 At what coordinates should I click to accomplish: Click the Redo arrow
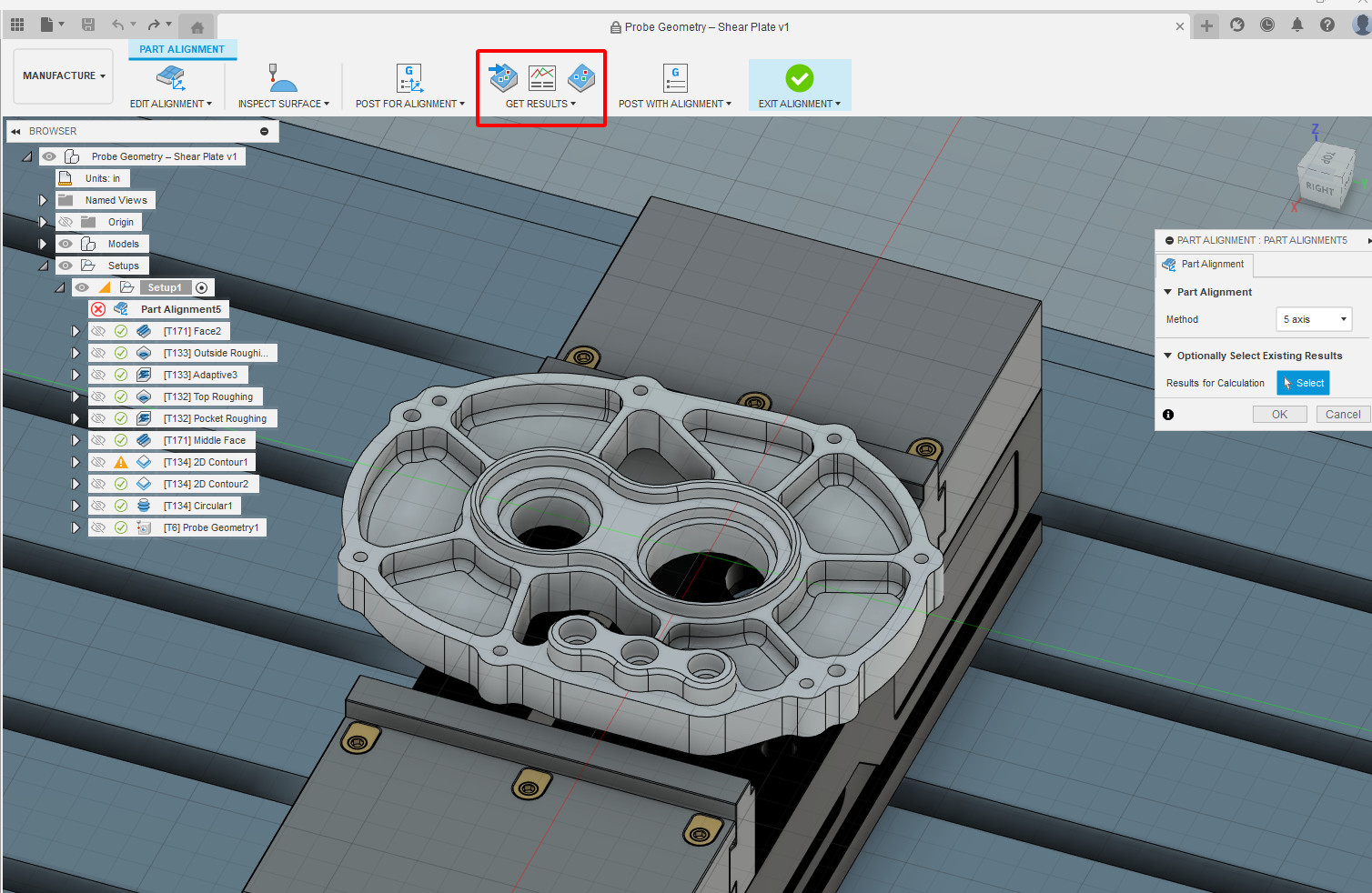click(153, 25)
